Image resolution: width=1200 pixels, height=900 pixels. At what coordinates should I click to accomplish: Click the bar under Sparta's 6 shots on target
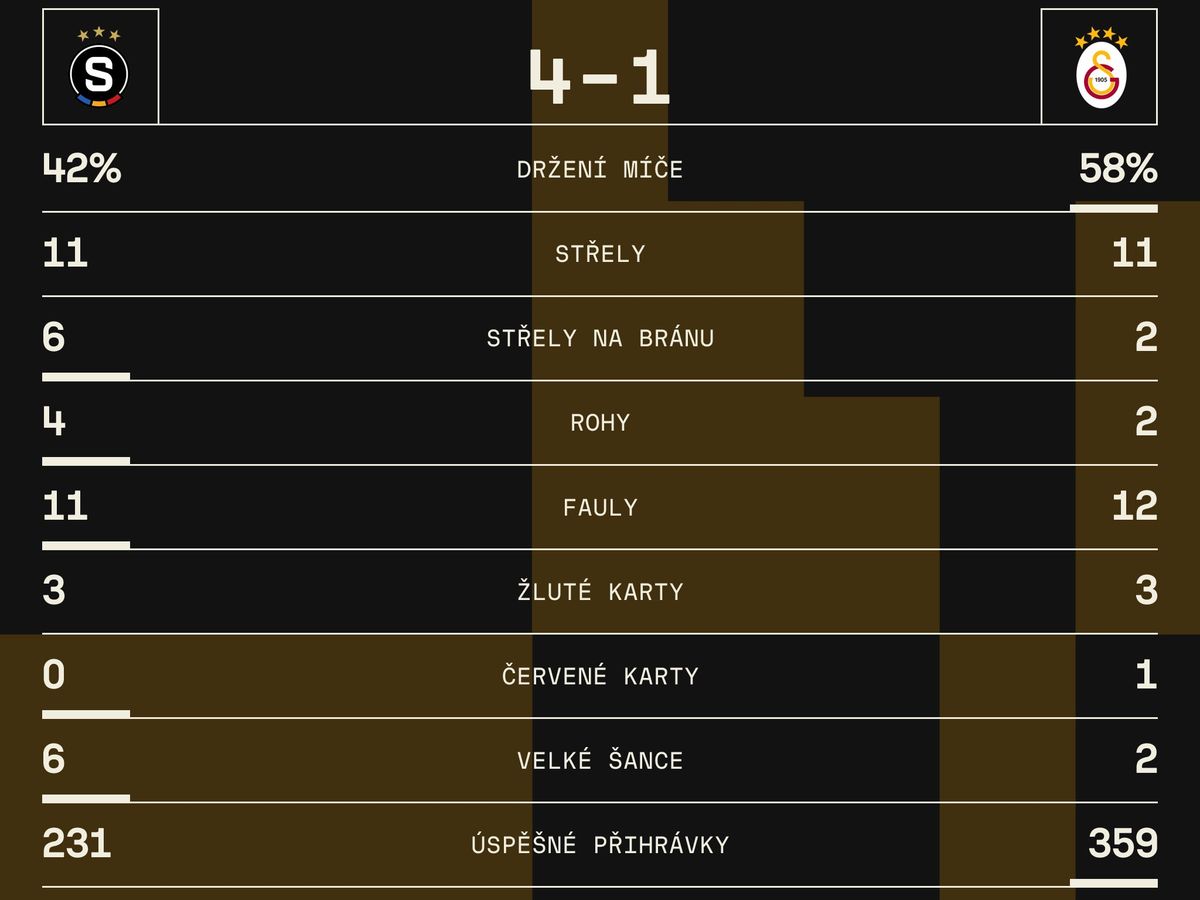coord(86,376)
